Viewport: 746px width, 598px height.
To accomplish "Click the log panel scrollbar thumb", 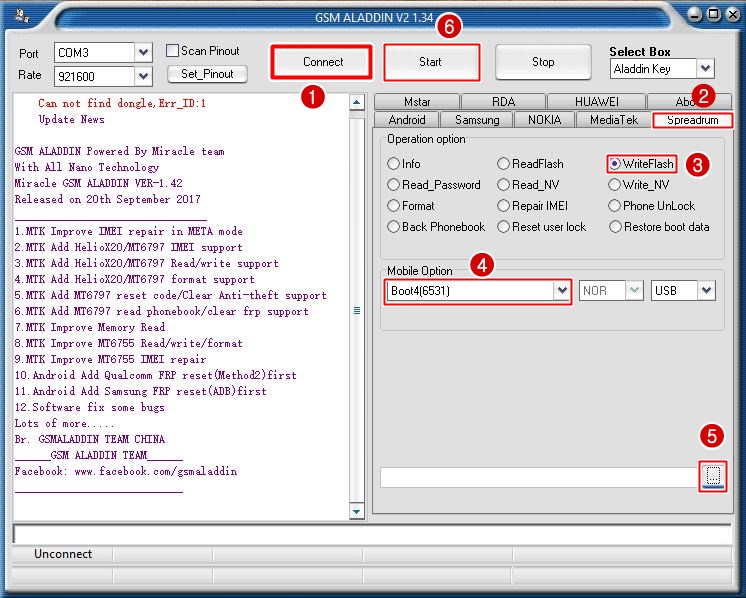I will [x=357, y=310].
